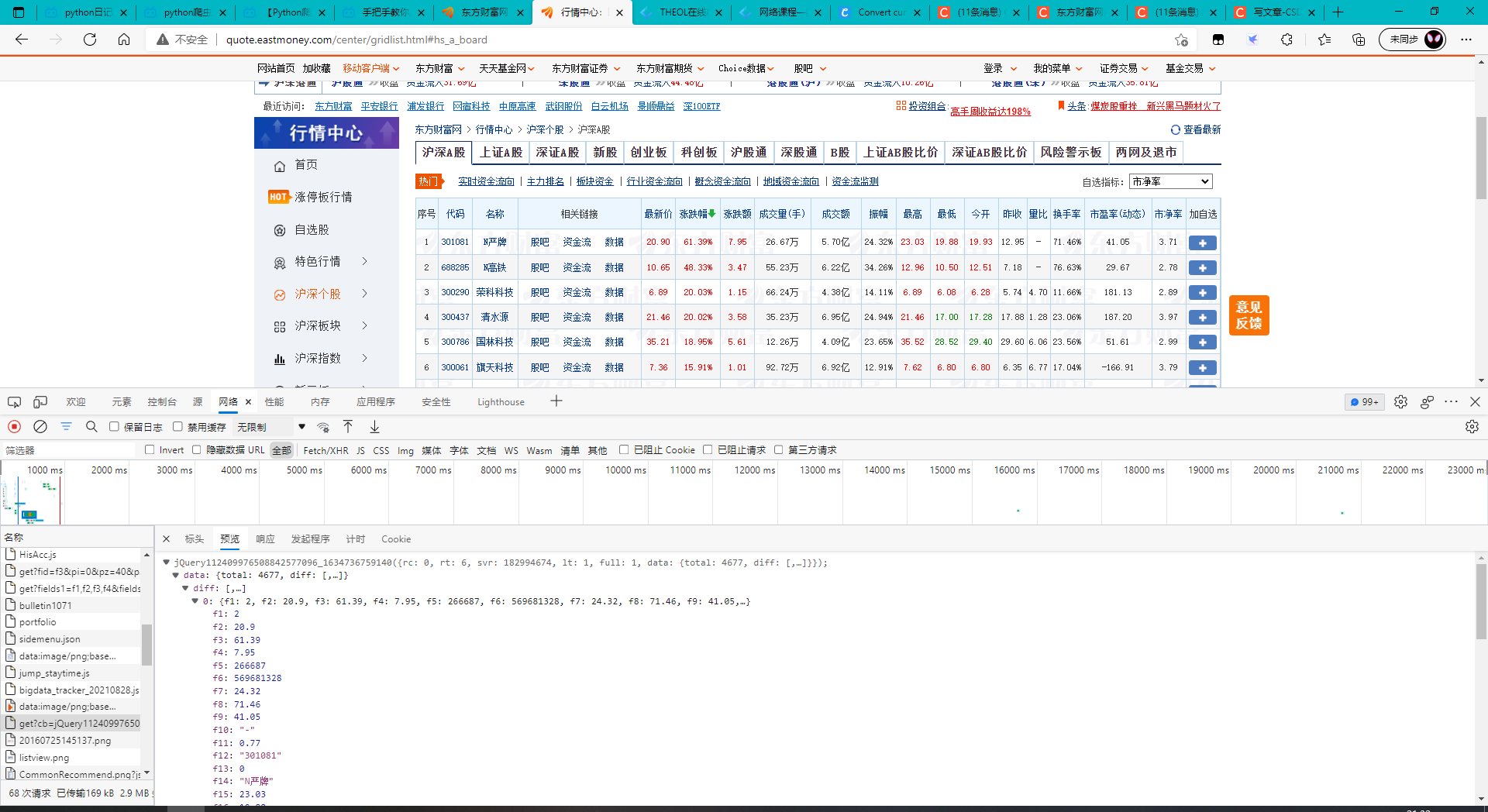Expand 沪深板块 sidebar chevron
The width and height of the screenshot is (1488, 812).
[x=364, y=326]
